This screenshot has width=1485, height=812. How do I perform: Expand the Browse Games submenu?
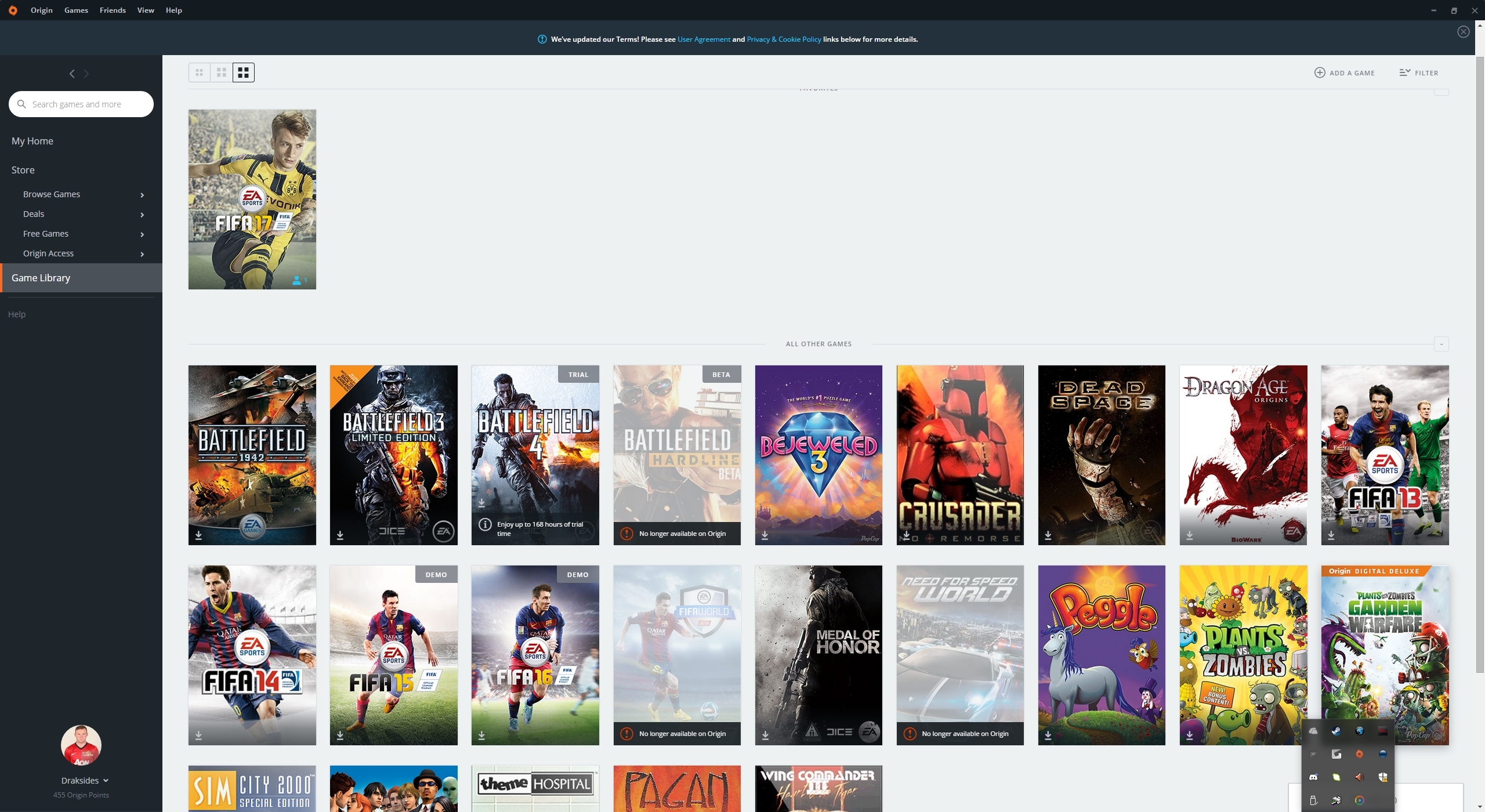tap(142, 195)
